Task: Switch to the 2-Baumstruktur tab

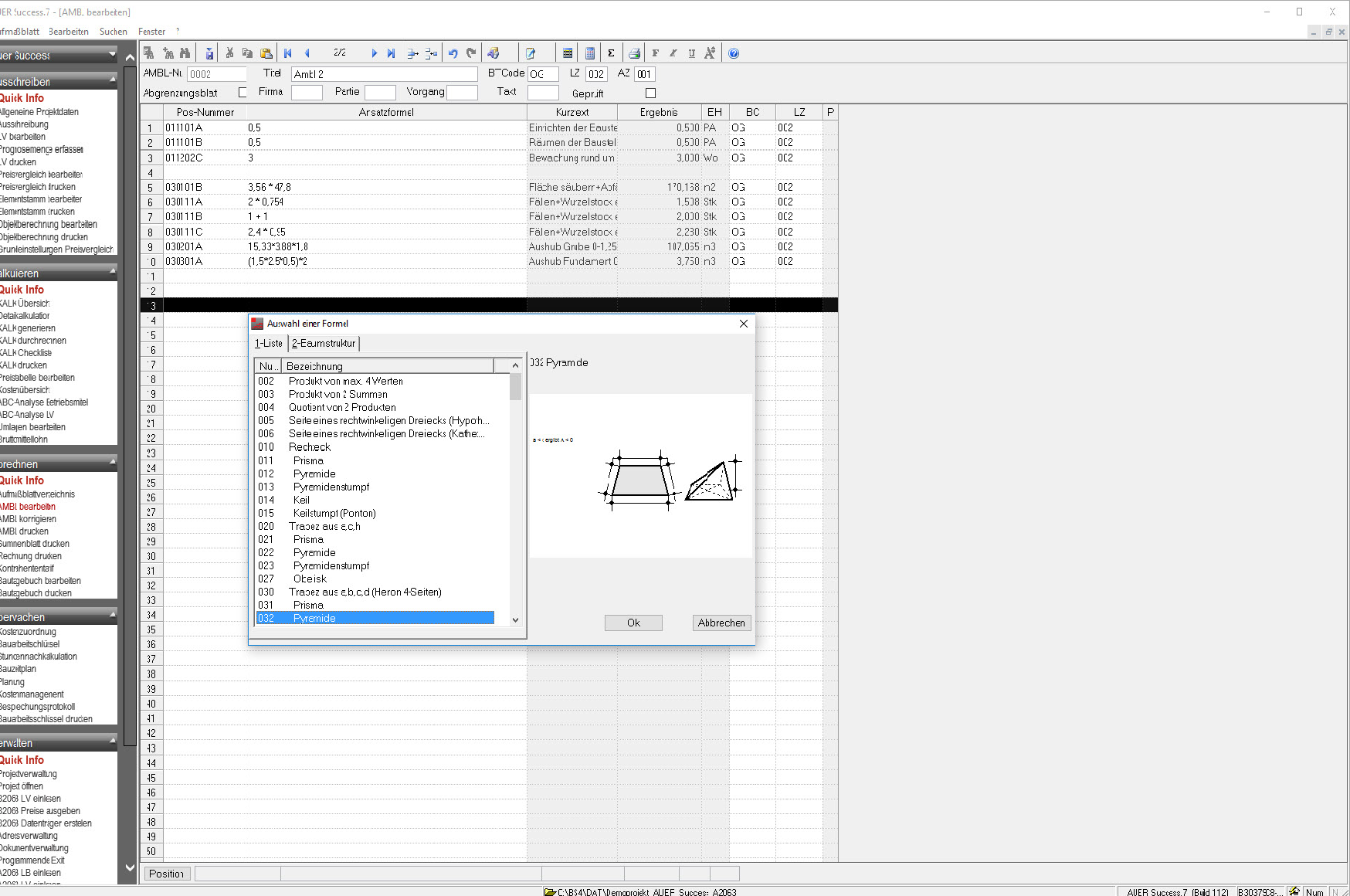Action: pos(324,344)
